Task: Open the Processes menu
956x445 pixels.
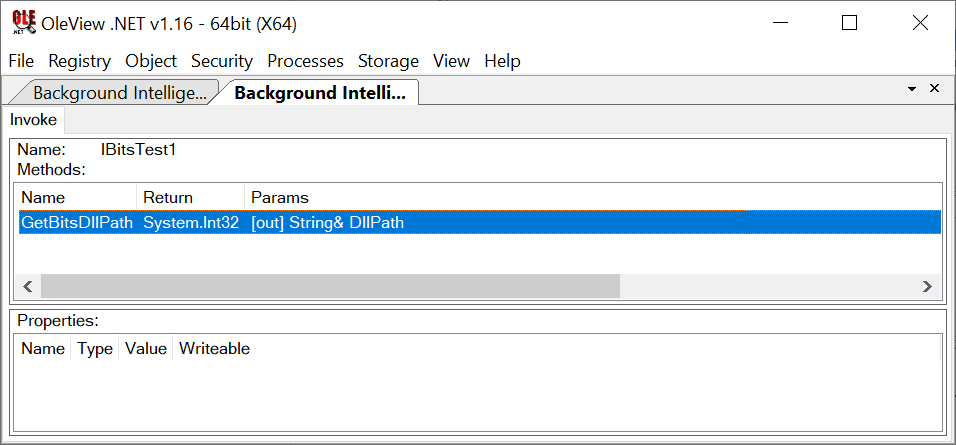Action: (305, 61)
